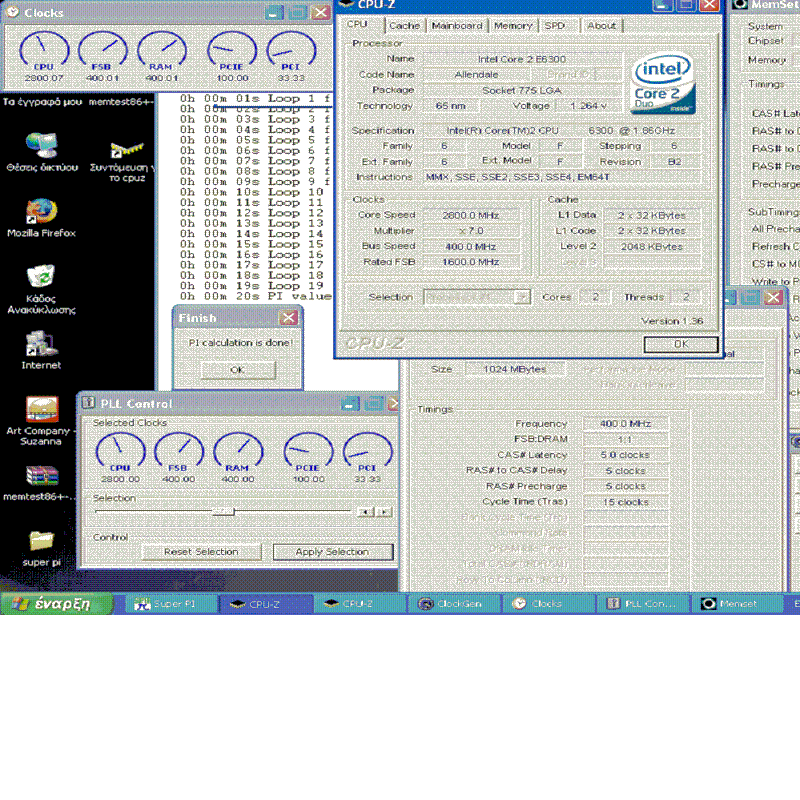Image resolution: width=800 pixels, height=800 pixels.
Task: Click the Core Speed 2800.0 MHz field
Action: (x=471, y=215)
